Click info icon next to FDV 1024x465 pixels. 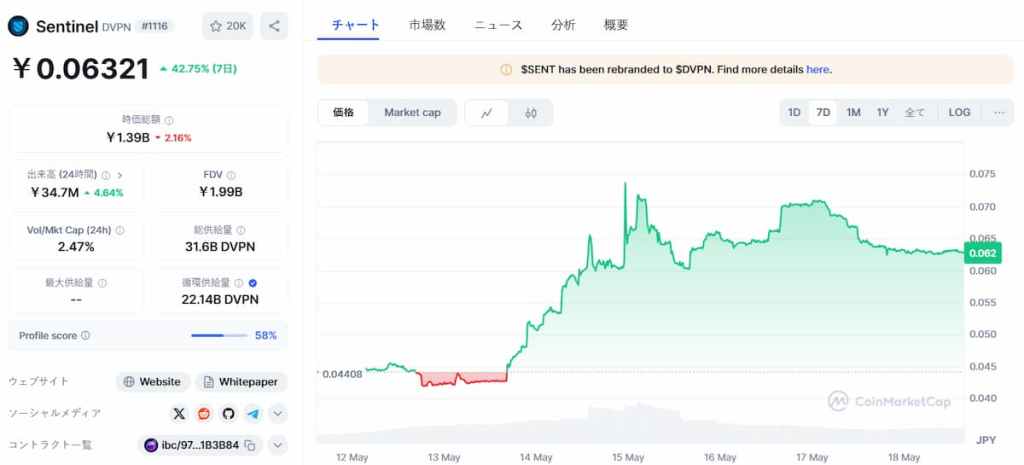pyautogui.click(x=231, y=175)
